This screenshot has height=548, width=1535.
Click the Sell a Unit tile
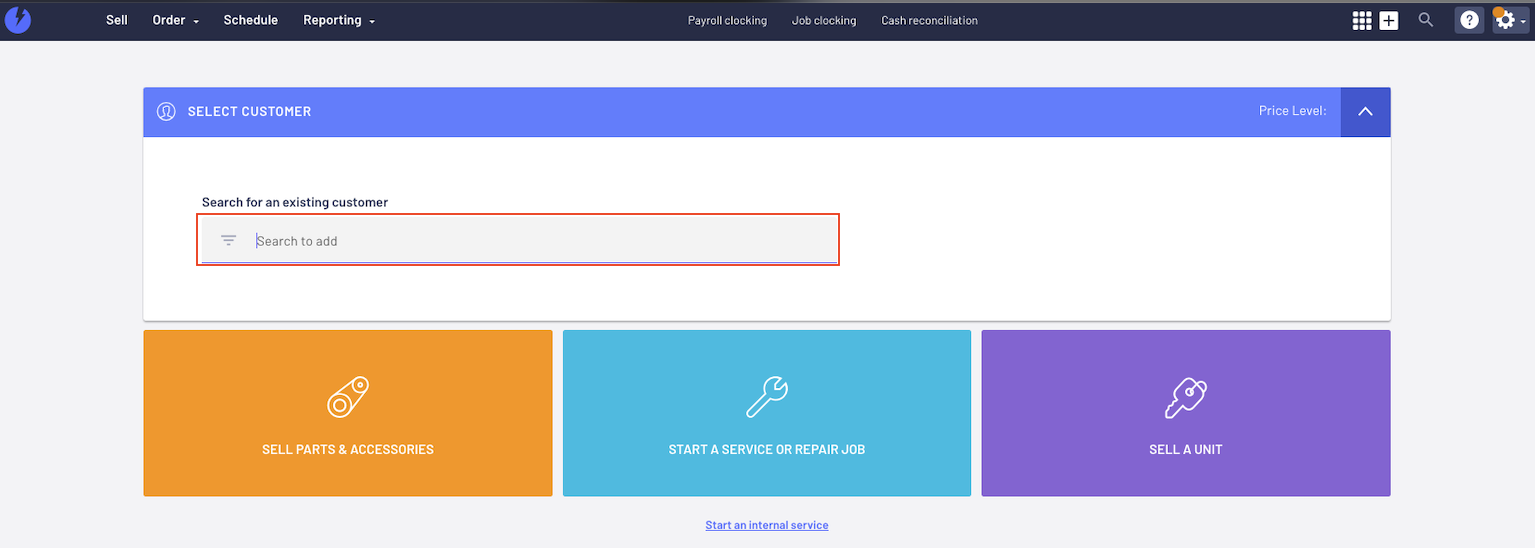[1186, 413]
